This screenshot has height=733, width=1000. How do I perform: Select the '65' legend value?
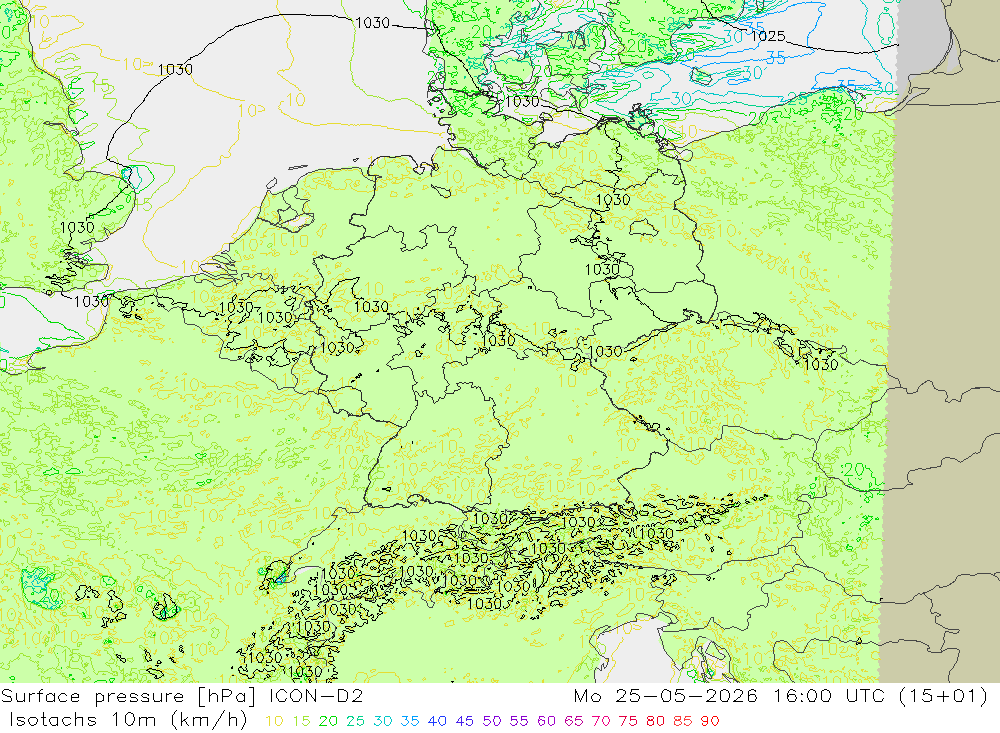tap(573, 721)
